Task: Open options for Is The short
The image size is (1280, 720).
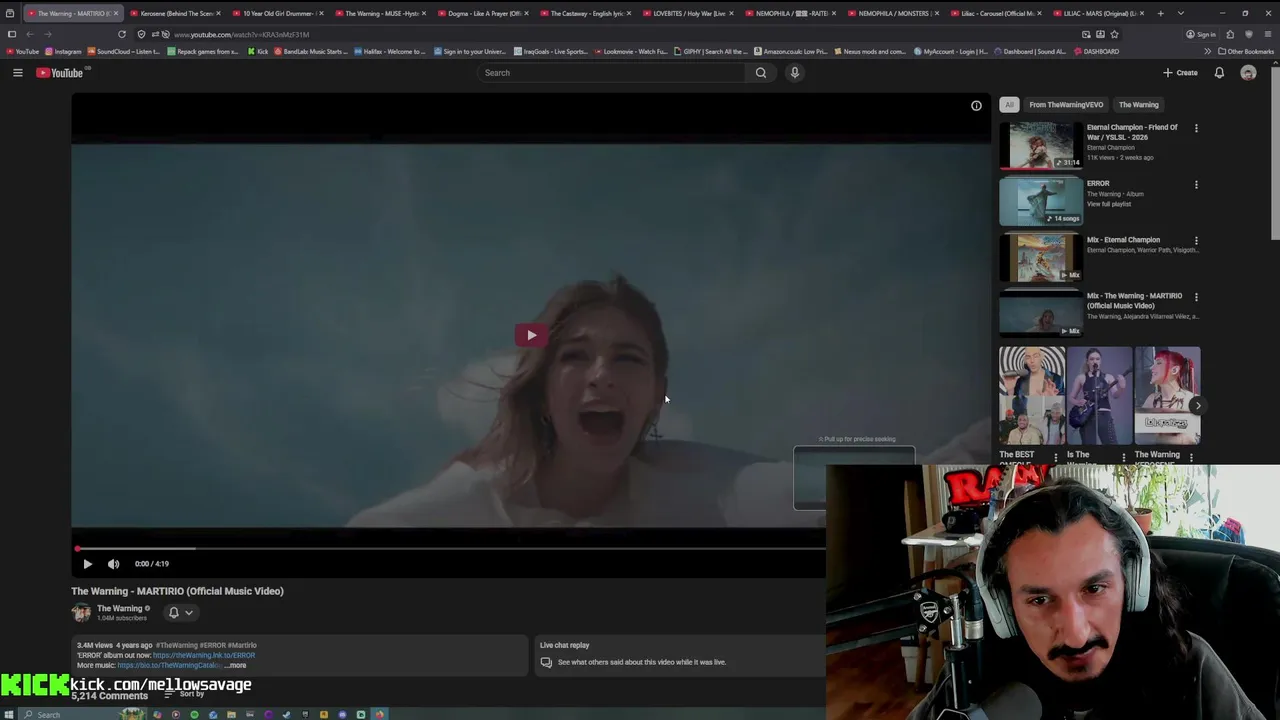Action: click(x=1123, y=457)
